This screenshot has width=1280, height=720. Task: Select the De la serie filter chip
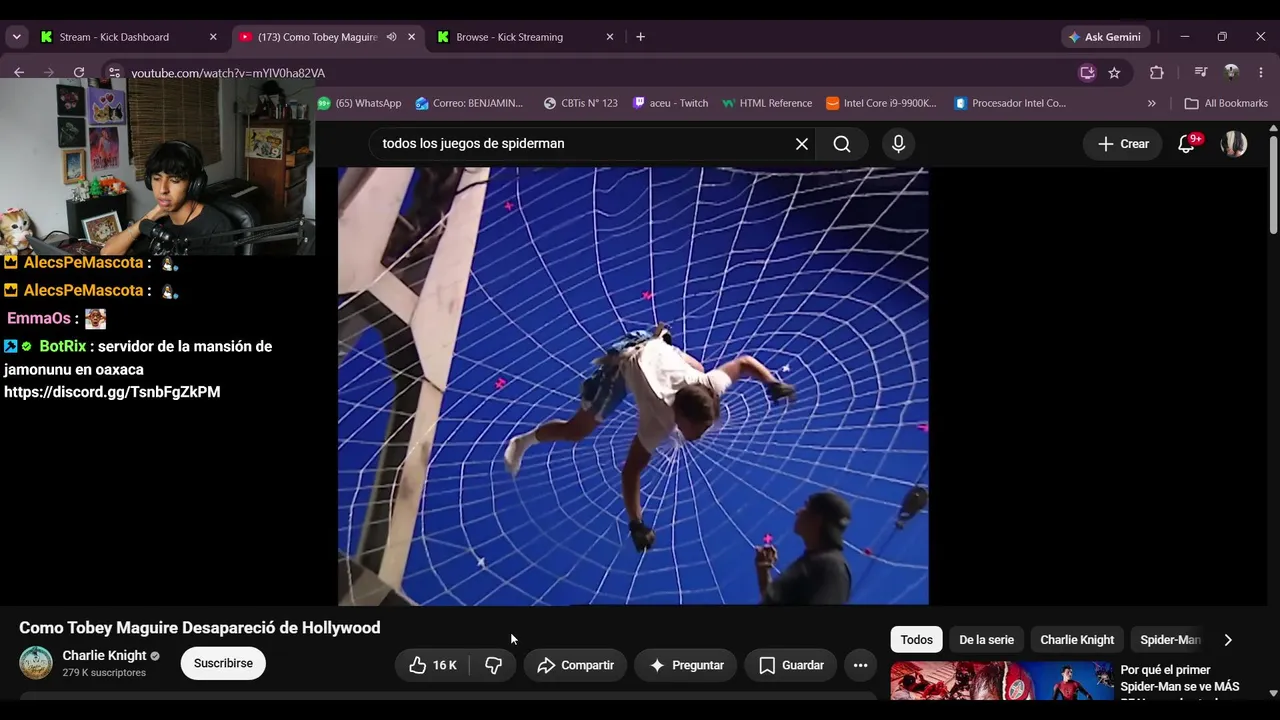(986, 640)
